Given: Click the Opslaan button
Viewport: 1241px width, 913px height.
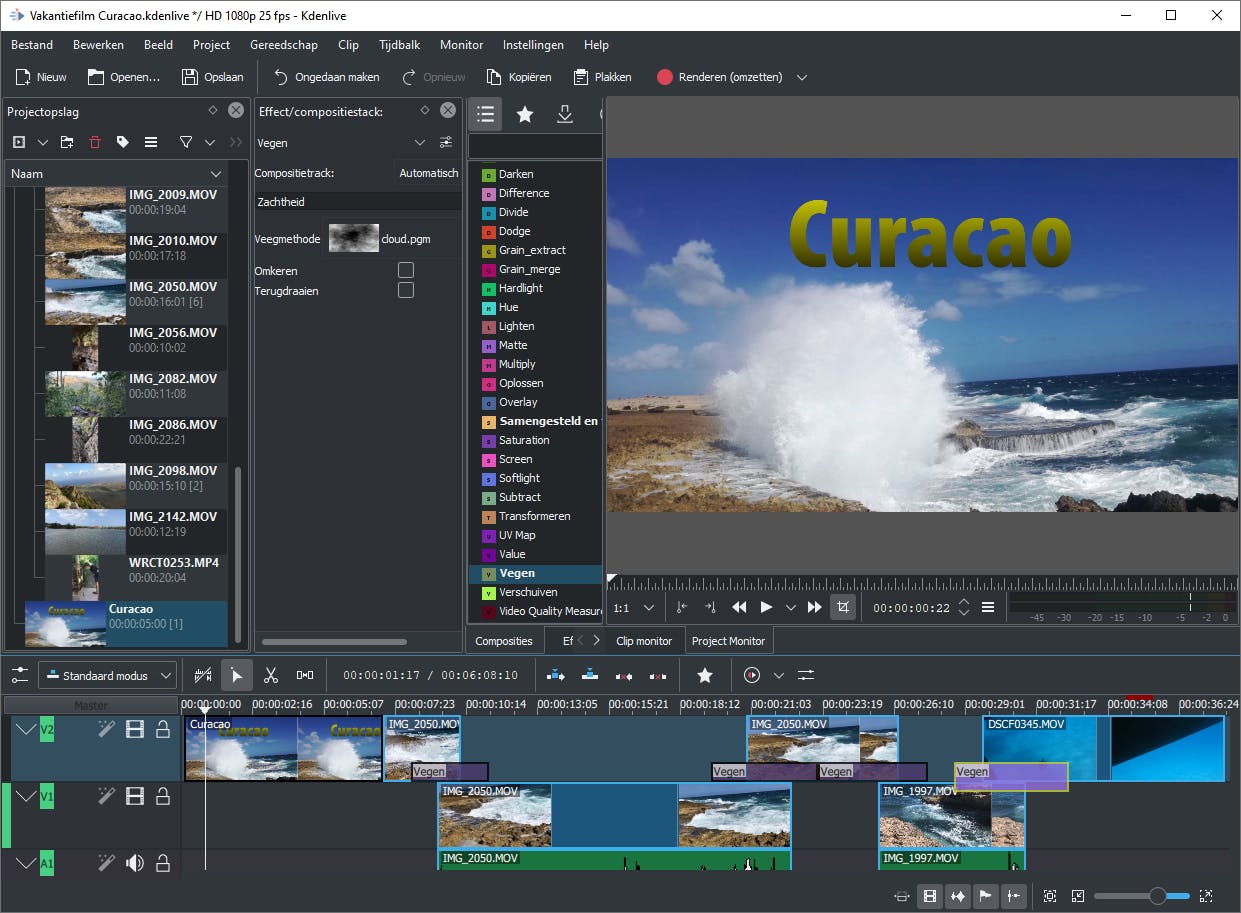Looking at the screenshot, I should (x=212, y=77).
